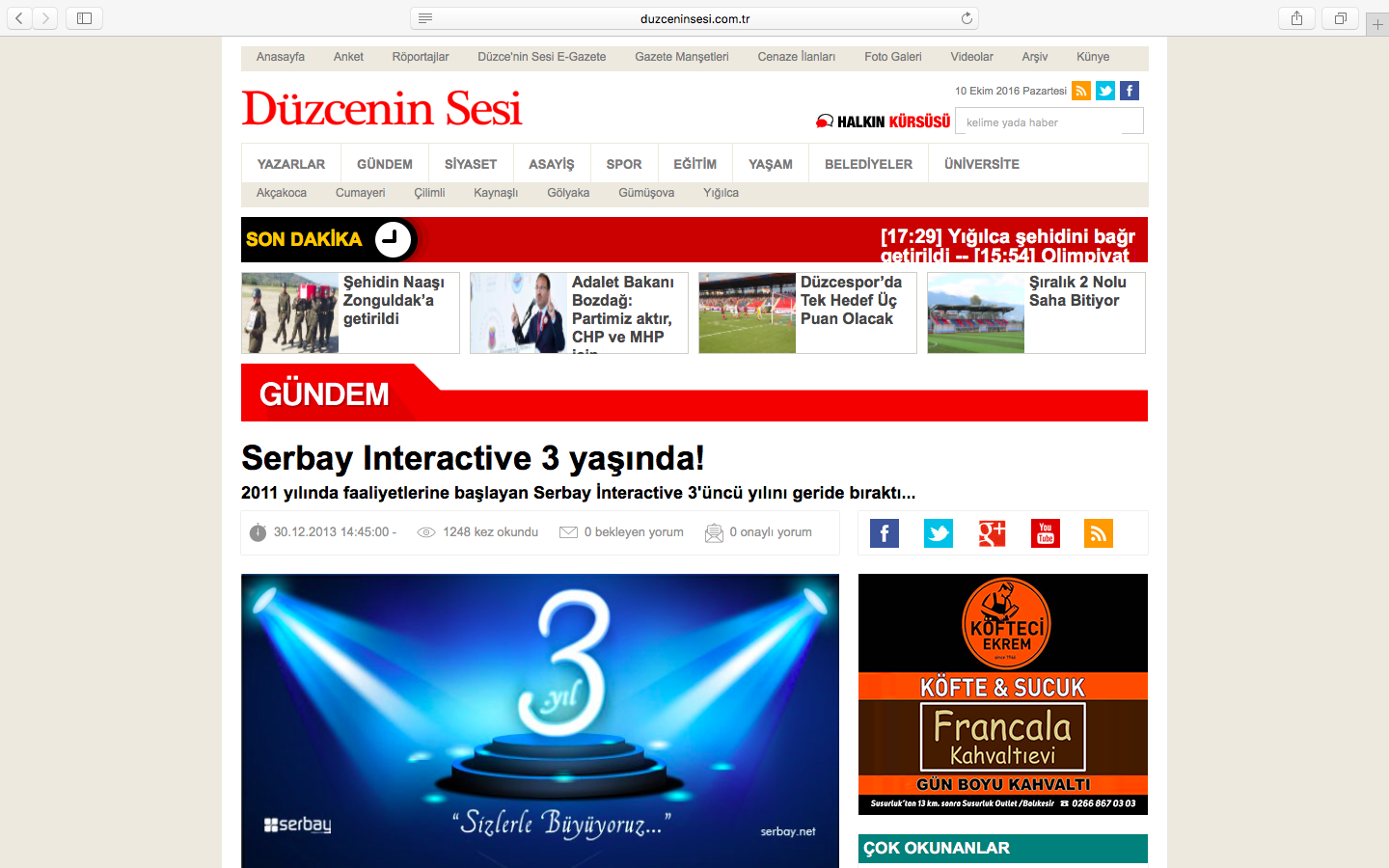Open the Cumayeri district link
Image resolution: width=1389 pixels, height=868 pixels.
(361, 193)
